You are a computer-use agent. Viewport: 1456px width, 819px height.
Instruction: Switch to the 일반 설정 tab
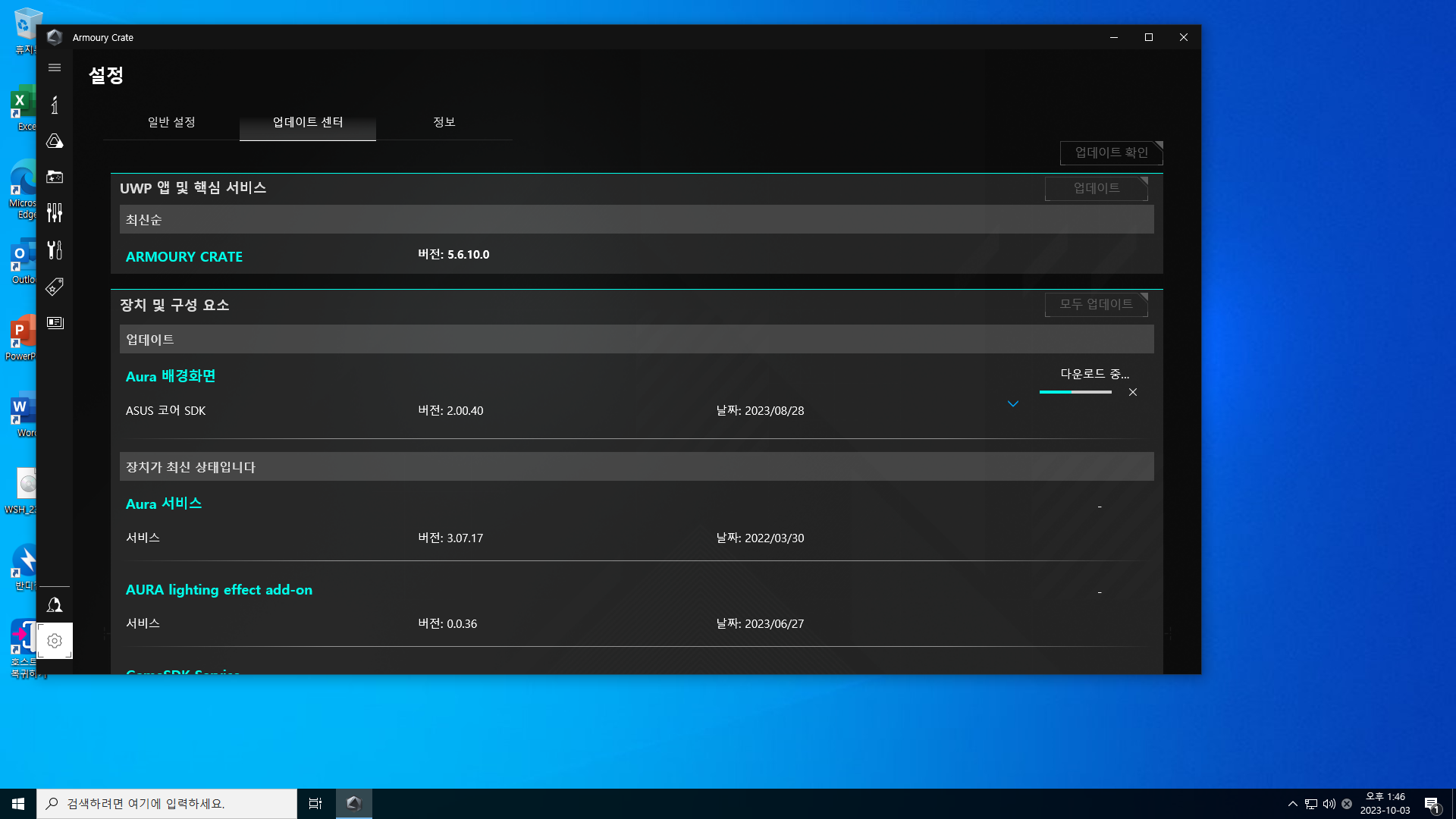click(x=171, y=122)
